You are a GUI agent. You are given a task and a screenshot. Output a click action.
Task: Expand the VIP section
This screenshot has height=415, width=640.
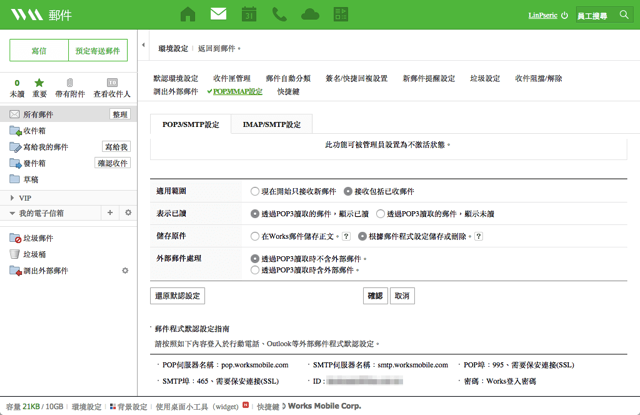click(x=10, y=198)
